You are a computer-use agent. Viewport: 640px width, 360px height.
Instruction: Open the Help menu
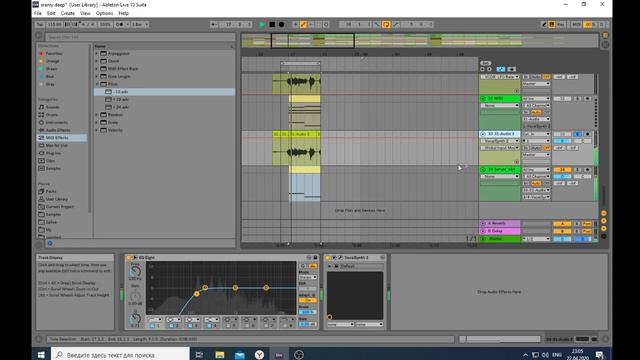(x=123, y=13)
